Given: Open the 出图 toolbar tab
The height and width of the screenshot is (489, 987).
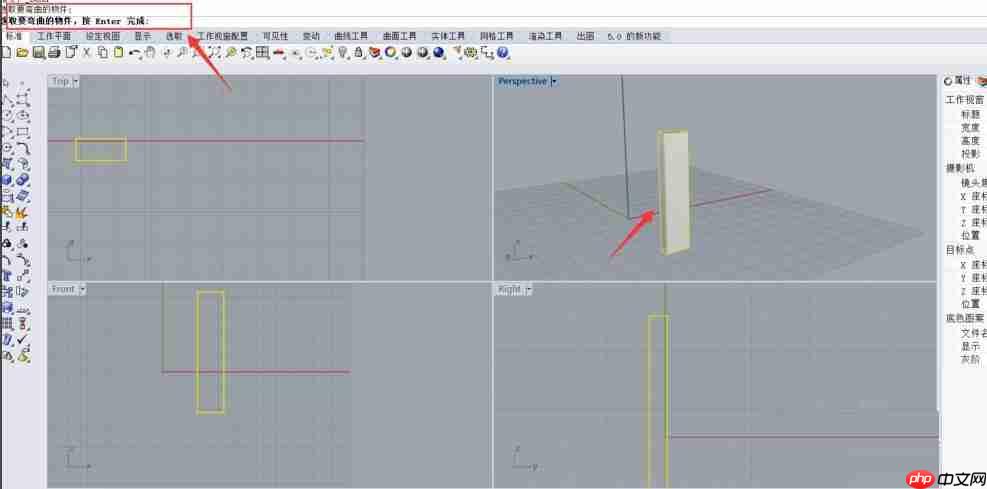Looking at the screenshot, I should point(585,37).
